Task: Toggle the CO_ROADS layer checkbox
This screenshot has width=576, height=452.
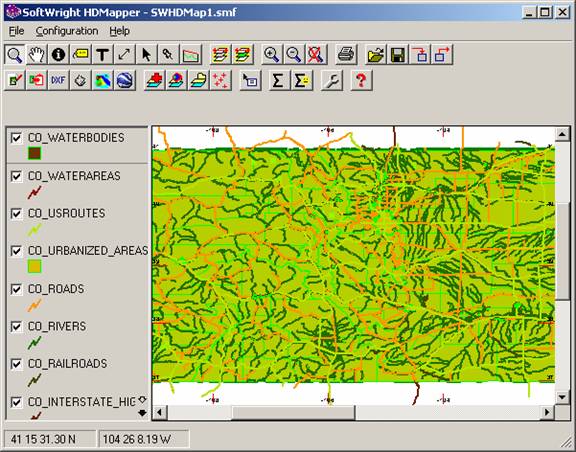Action: pos(16,289)
